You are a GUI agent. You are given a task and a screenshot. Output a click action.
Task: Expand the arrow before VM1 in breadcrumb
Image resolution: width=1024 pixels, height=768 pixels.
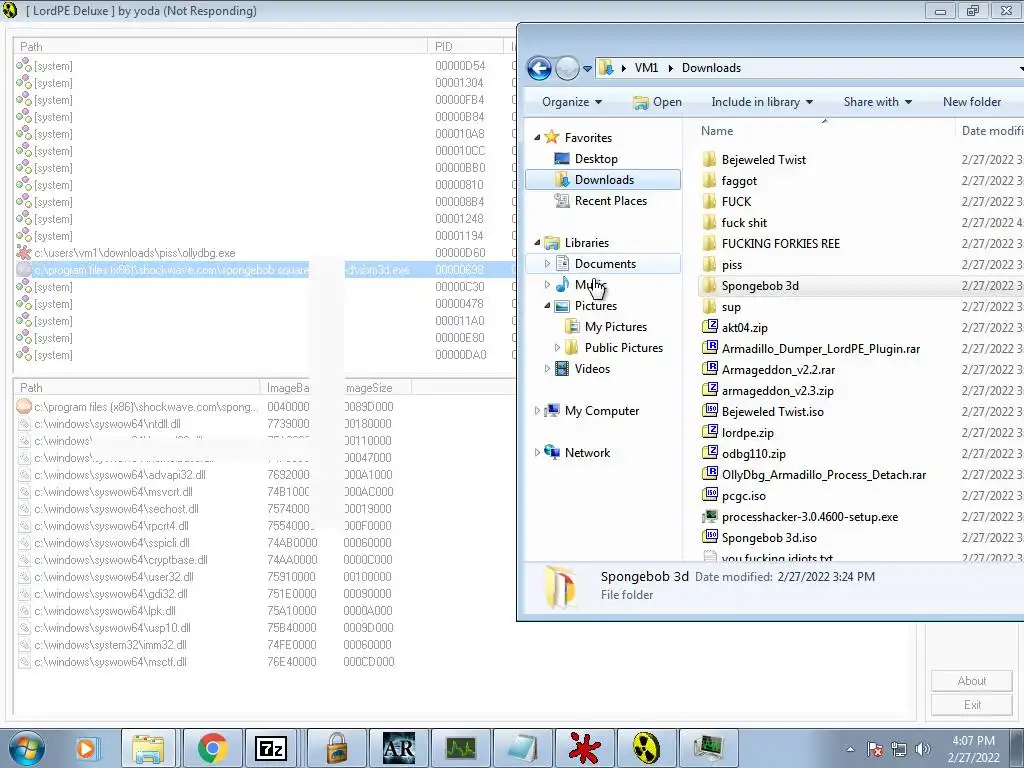pos(624,68)
